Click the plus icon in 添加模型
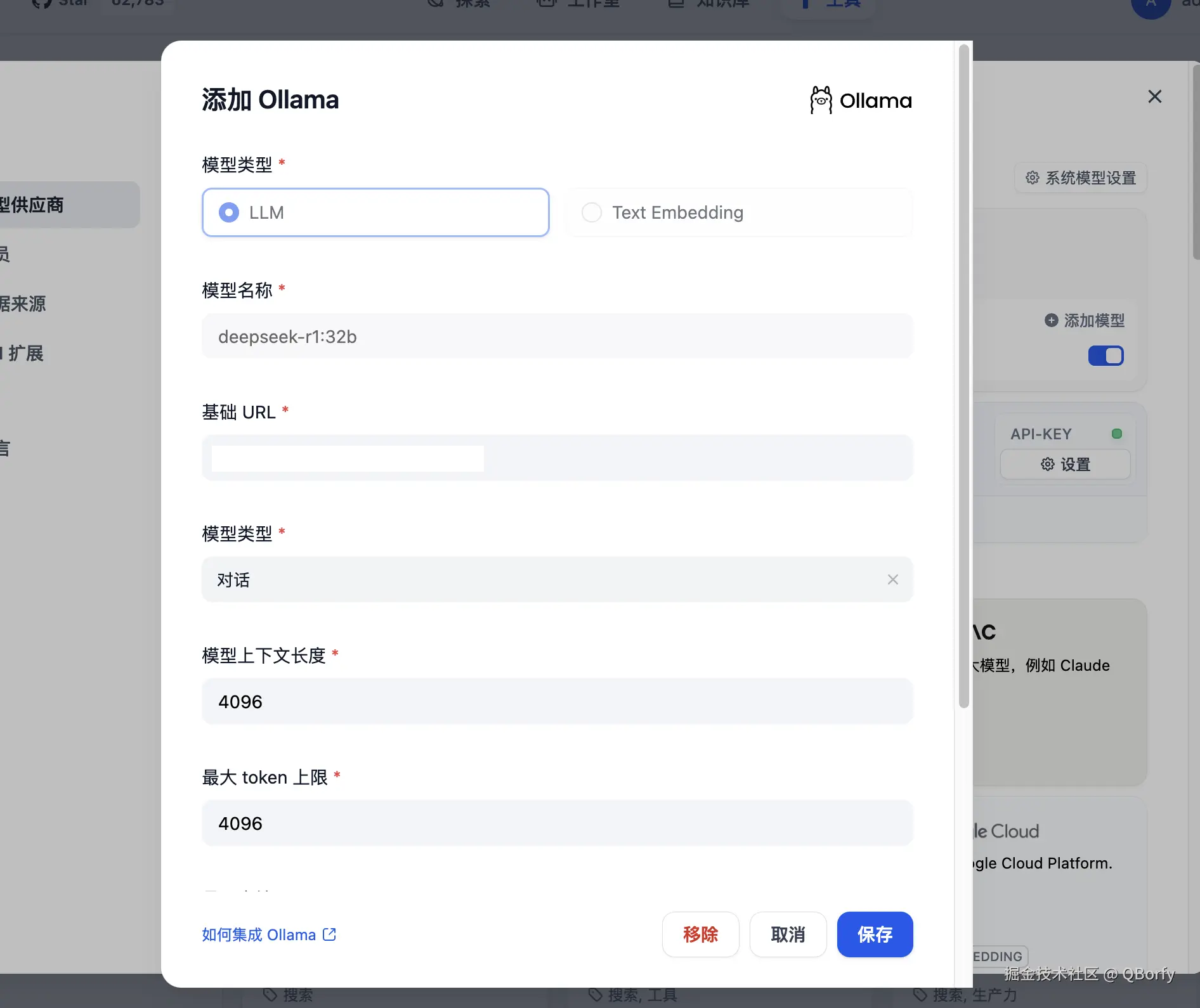The width and height of the screenshot is (1200, 1008). 1051,320
